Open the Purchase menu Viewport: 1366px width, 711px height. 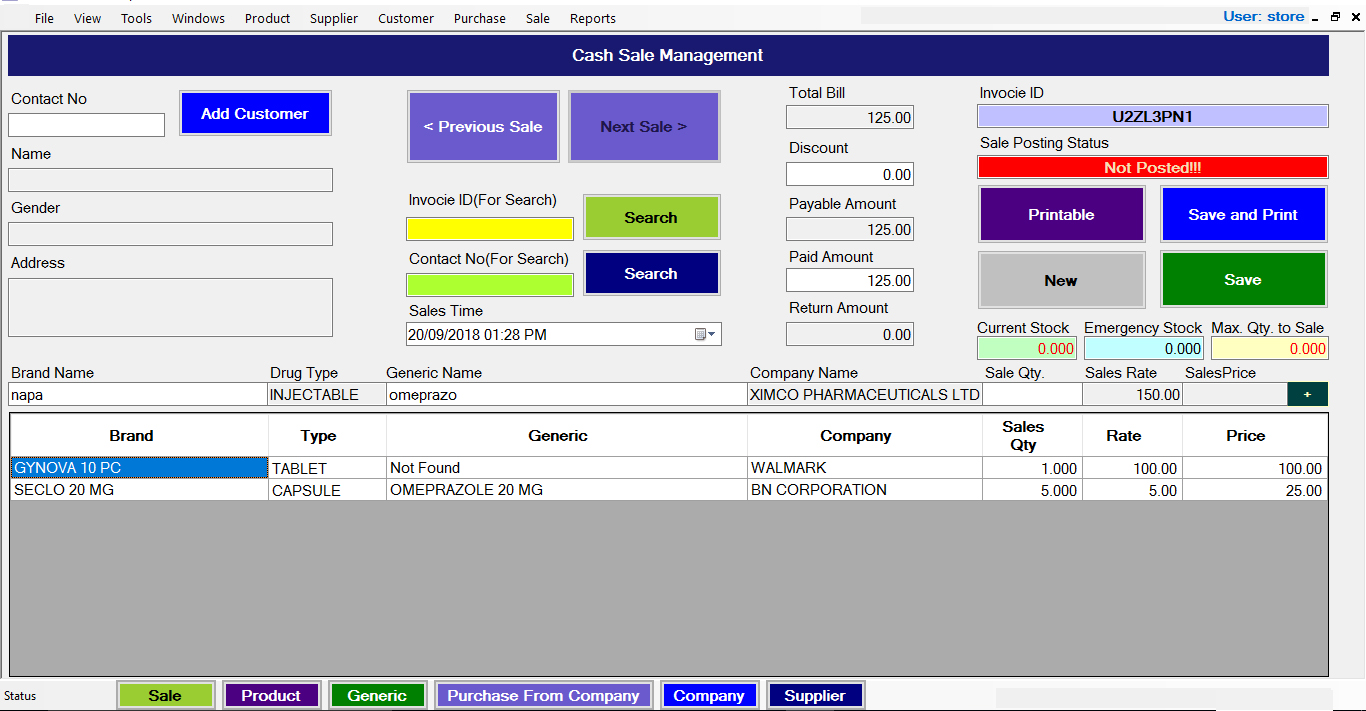click(480, 18)
